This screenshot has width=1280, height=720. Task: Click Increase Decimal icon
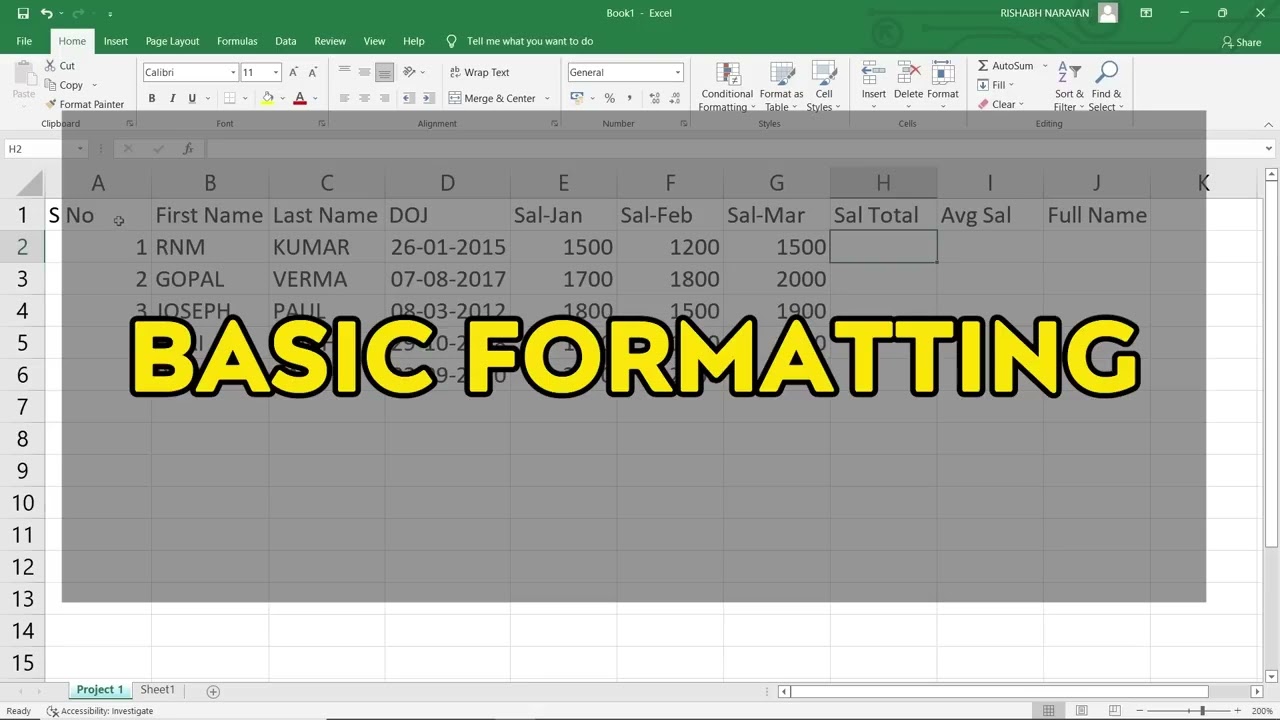(x=655, y=98)
